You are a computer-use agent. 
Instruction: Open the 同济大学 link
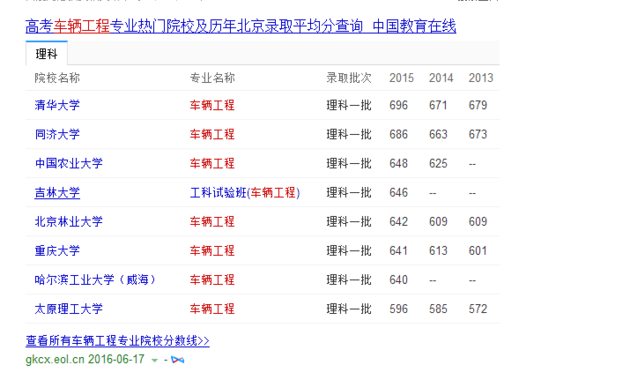click(57, 134)
